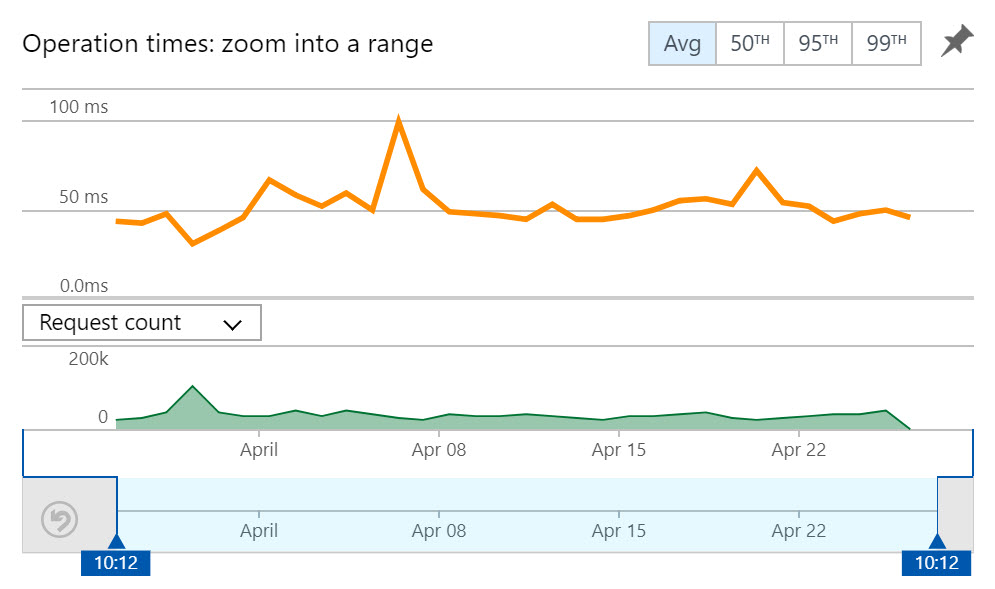The height and width of the screenshot is (589, 995).
Task: Click the chart title text
Action: [230, 43]
